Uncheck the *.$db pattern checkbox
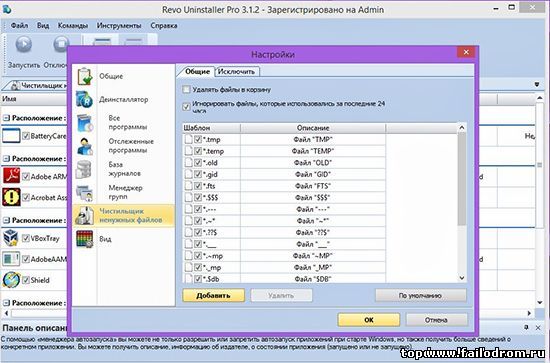Viewport: 550px width, 363px height. tap(198, 278)
